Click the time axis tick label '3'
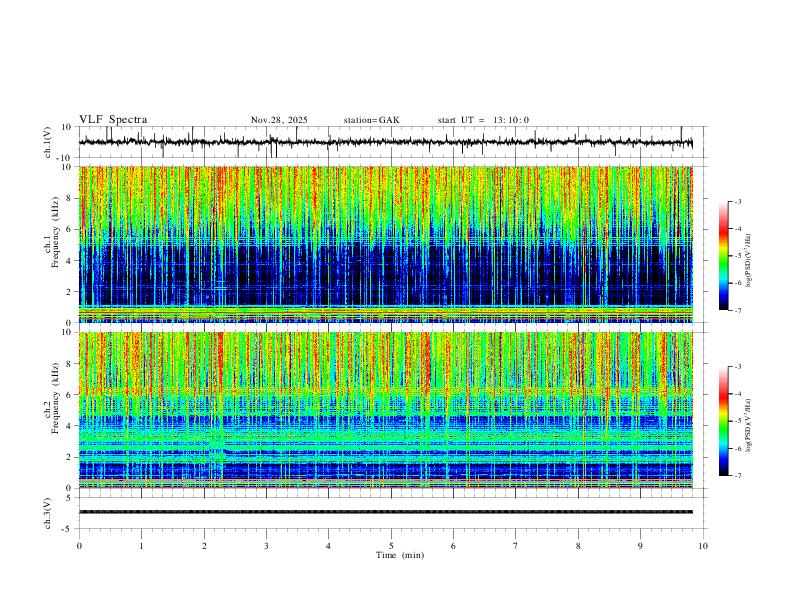Viewport: 792px width, 612px height. pos(266,546)
